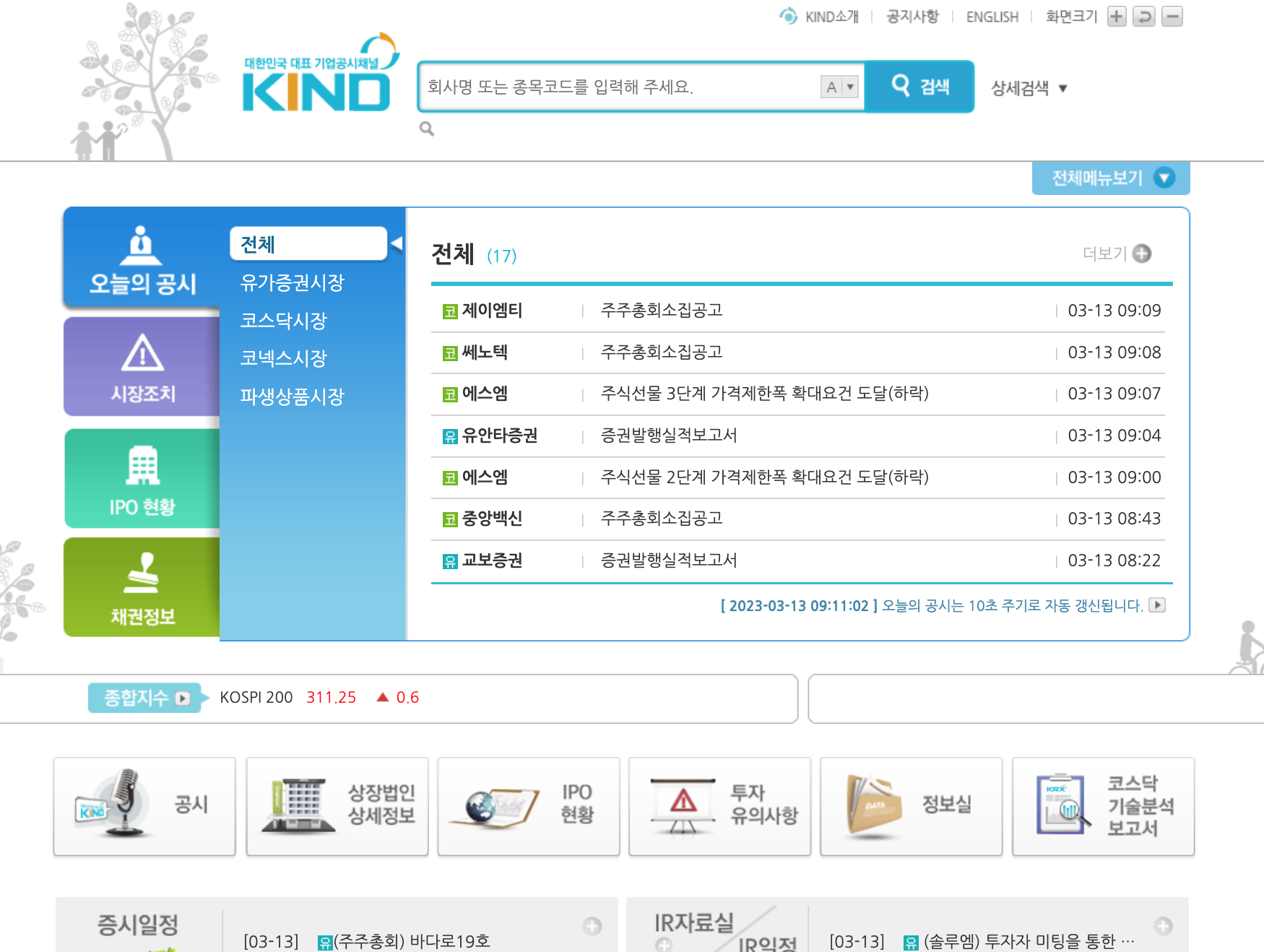Open 중앙백신 주주총회소집공고 disclosure
Viewport: 1264px width, 952px height.
[x=662, y=519]
